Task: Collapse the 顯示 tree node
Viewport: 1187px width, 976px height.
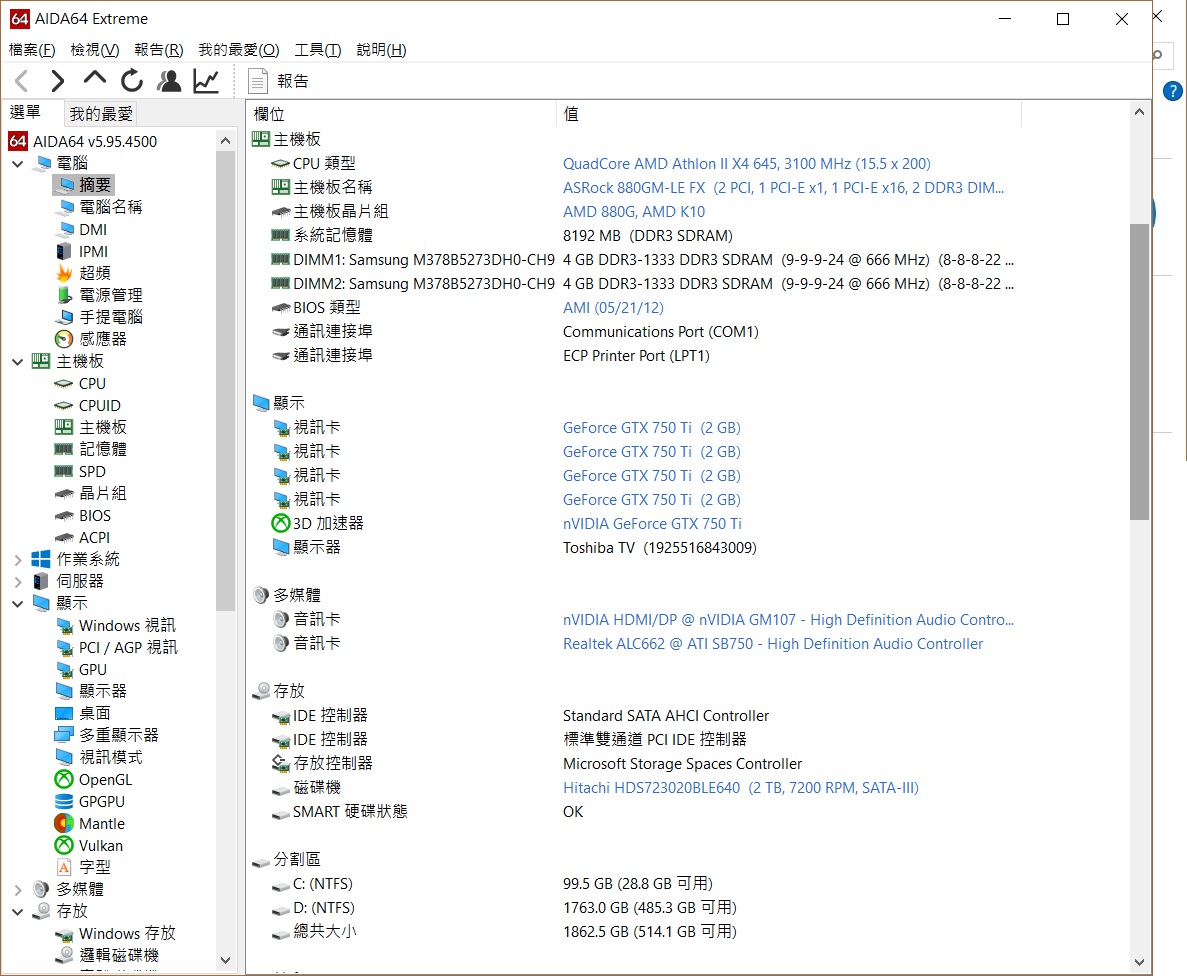Action: [17, 604]
